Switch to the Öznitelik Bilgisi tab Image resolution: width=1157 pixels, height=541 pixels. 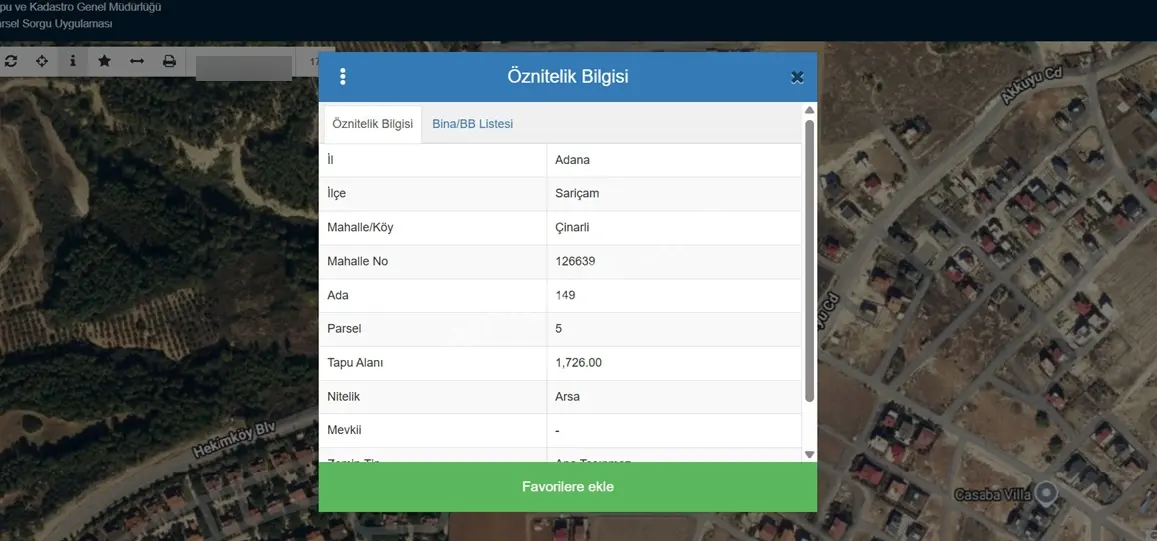373,124
